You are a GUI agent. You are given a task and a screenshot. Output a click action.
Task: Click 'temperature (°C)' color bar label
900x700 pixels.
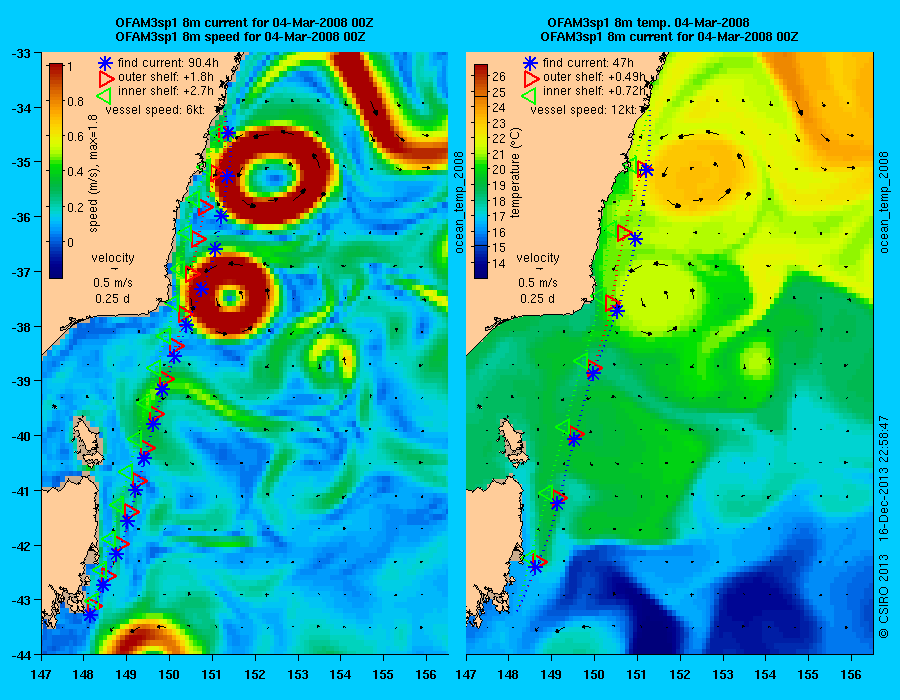515,172
